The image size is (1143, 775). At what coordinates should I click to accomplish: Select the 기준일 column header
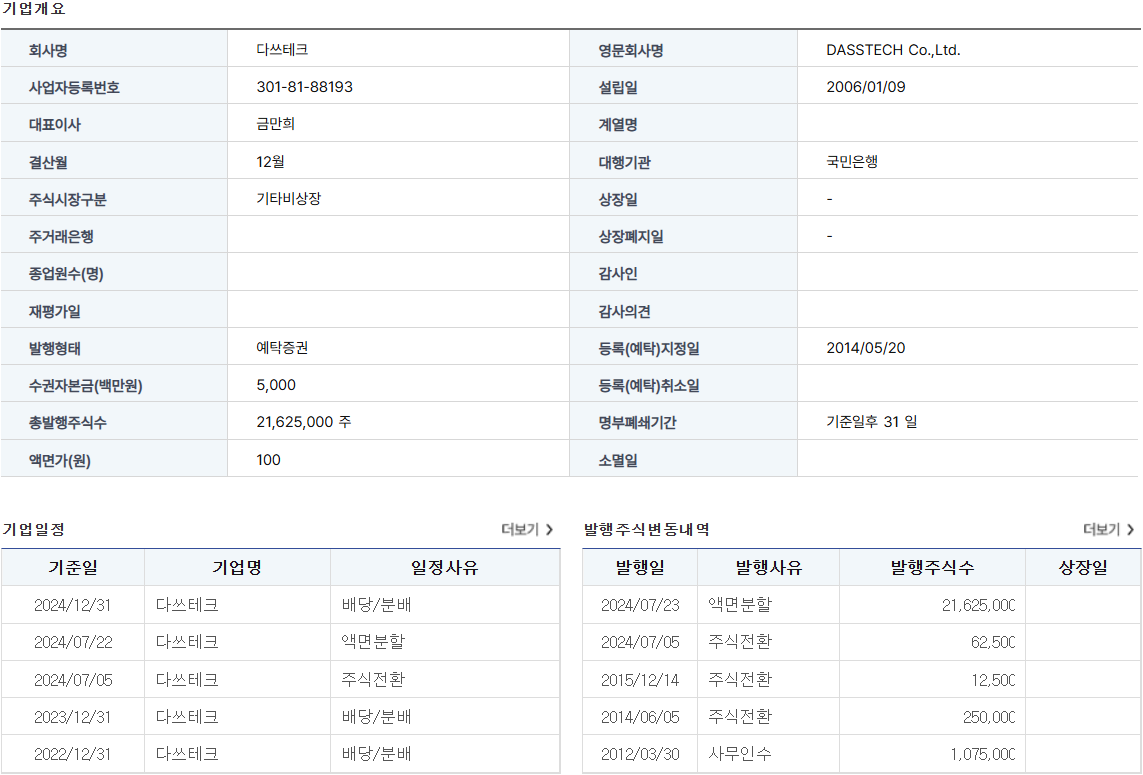click(x=73, y=567)
